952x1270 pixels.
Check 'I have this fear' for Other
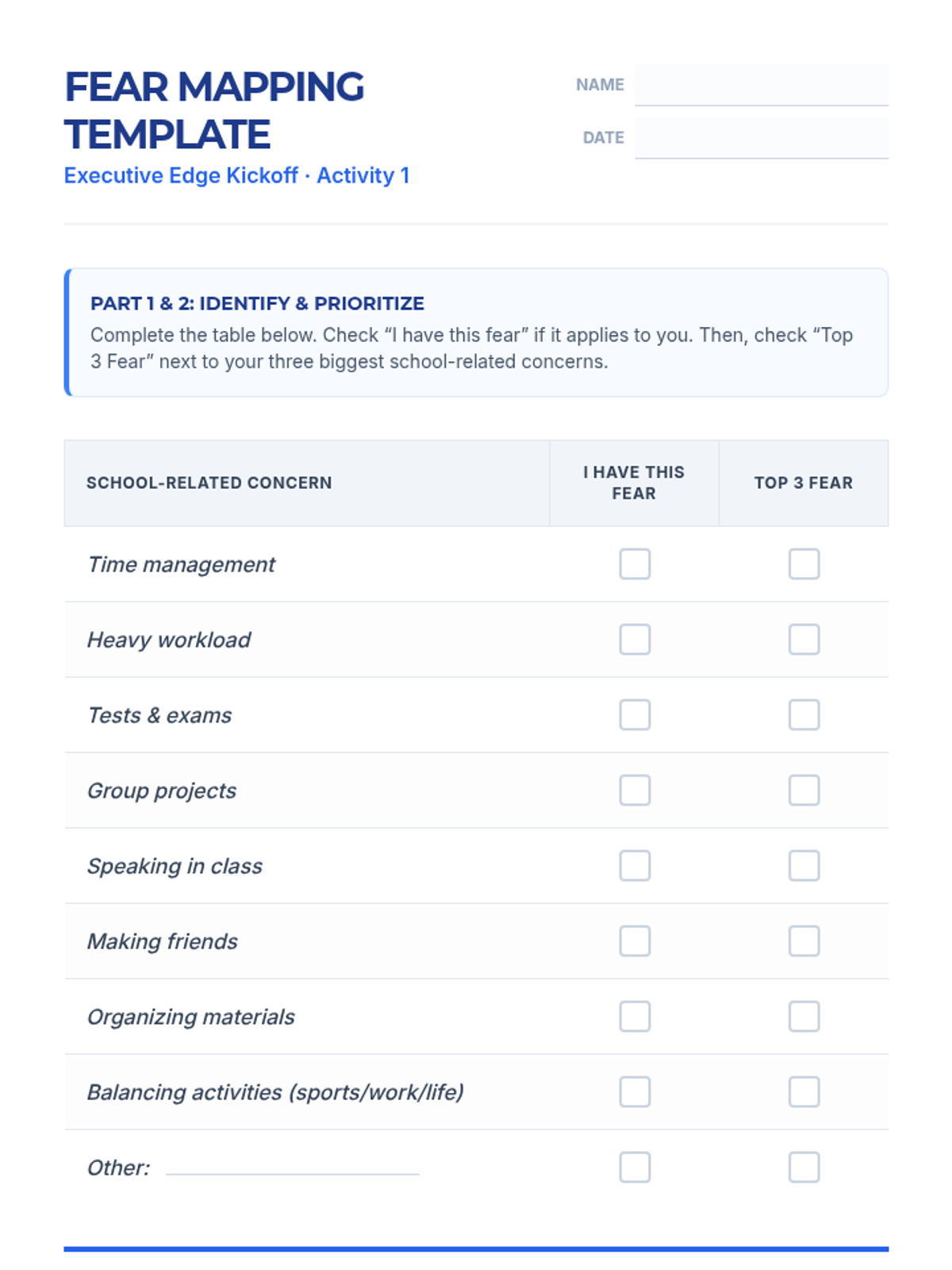pos(635,1168)
